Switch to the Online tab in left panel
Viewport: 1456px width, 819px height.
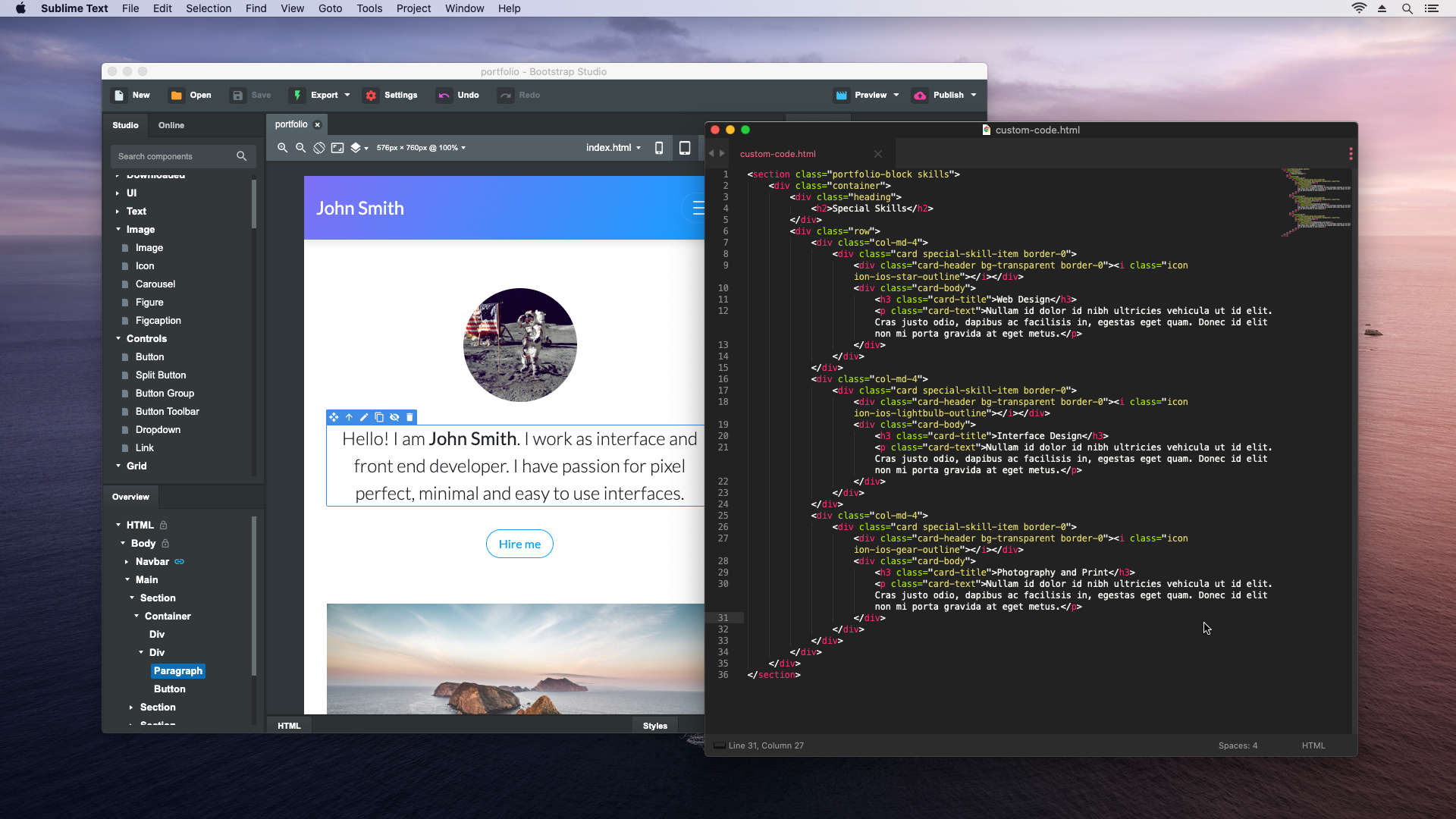coord(171,124)
